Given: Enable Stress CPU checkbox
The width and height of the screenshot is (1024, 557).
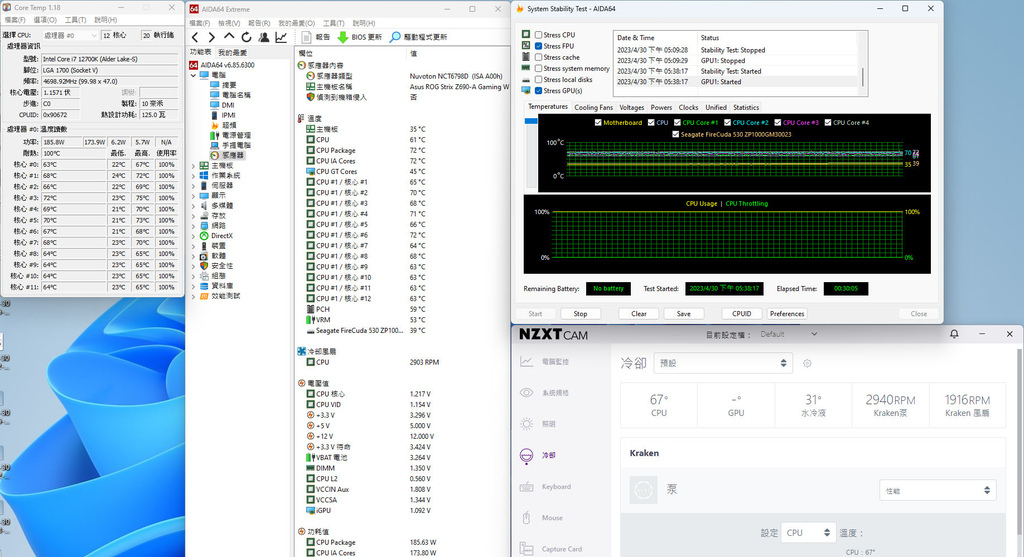Looking at the screenshot, I should (x=538, y=35).
